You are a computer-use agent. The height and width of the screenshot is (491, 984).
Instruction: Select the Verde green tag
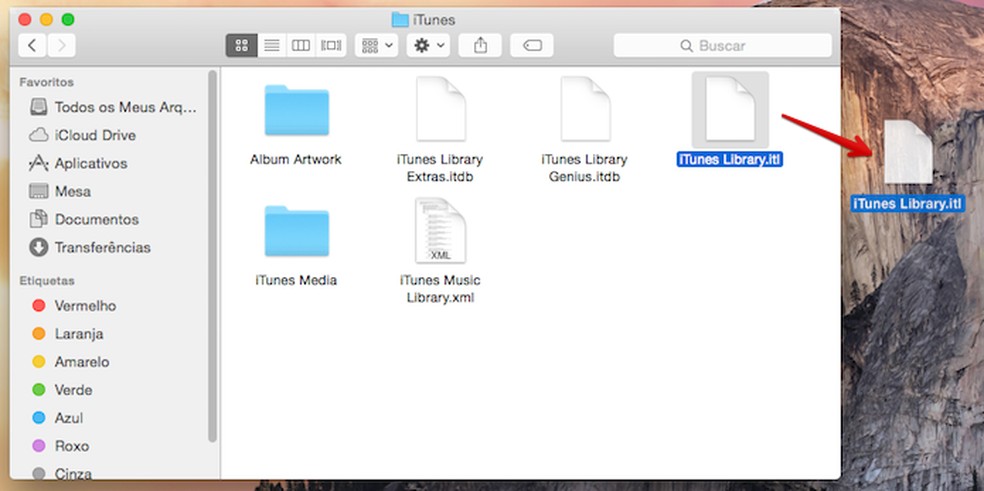click(62, 390)
